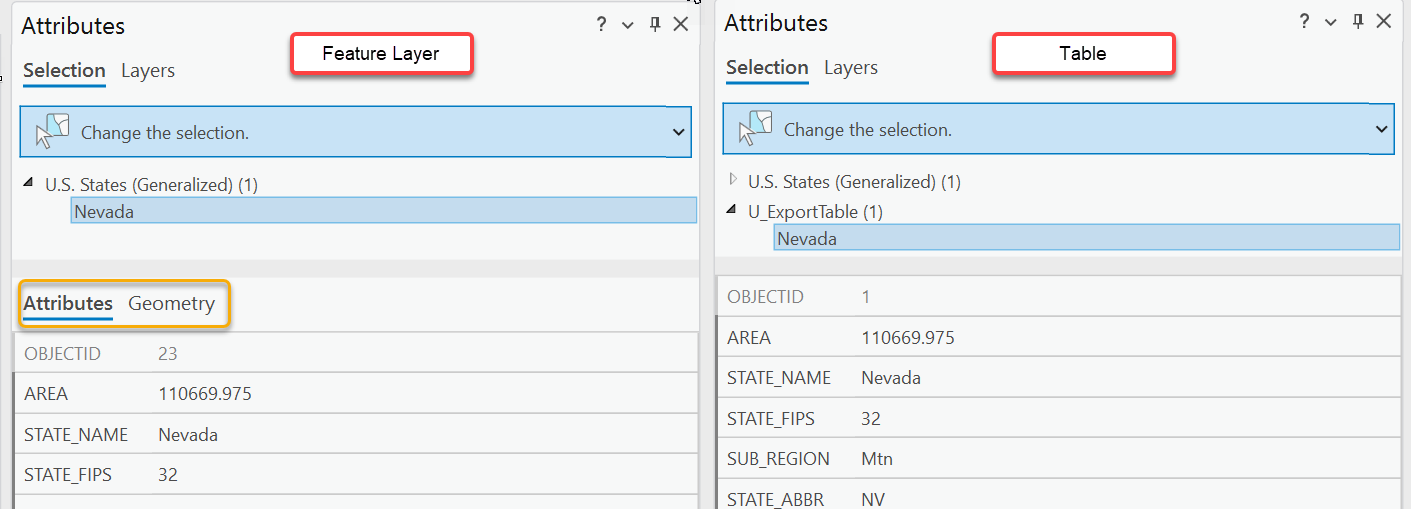Open the Geometry tab
This screenshot has height=509, width=1411.
coord(171,303)
